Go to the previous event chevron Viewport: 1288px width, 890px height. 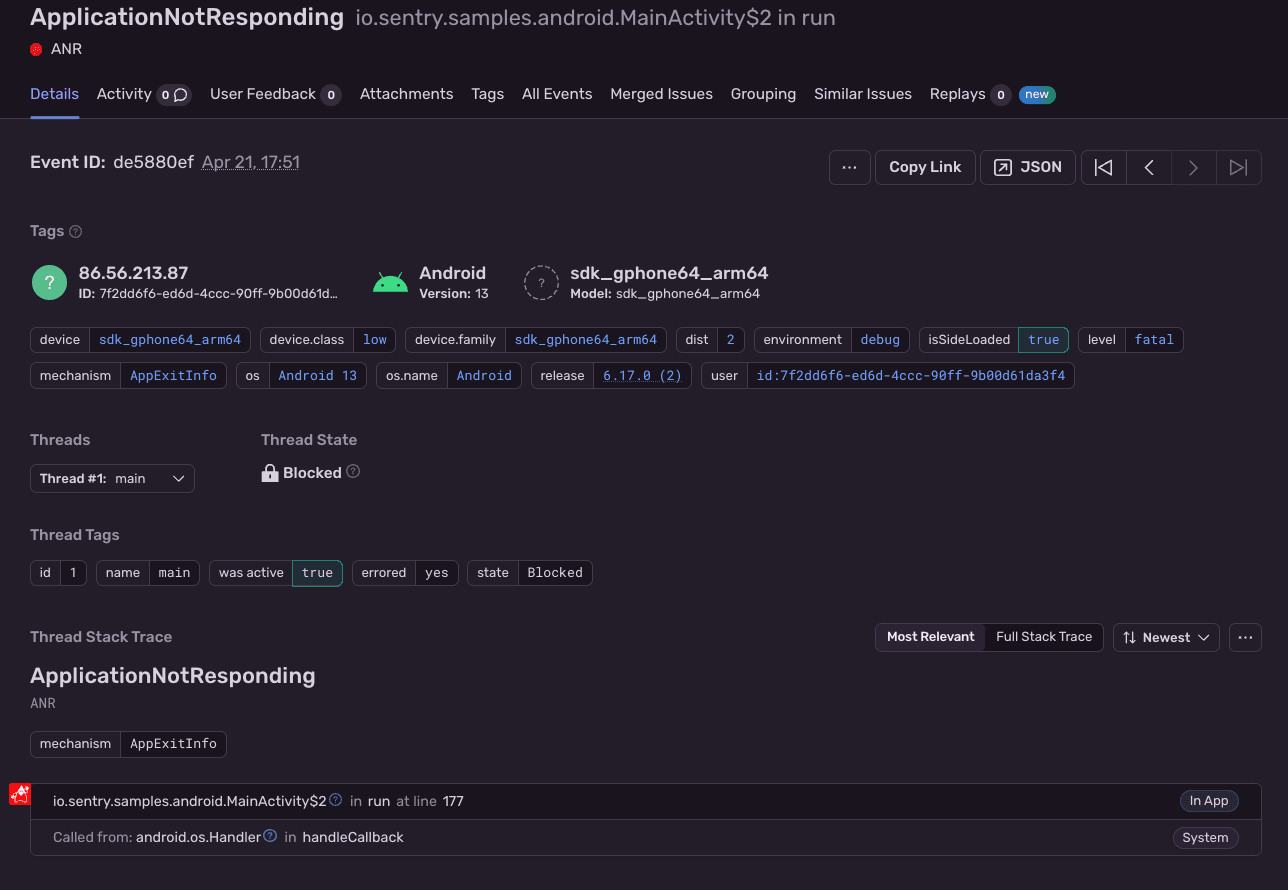(x=1149, y=167)
